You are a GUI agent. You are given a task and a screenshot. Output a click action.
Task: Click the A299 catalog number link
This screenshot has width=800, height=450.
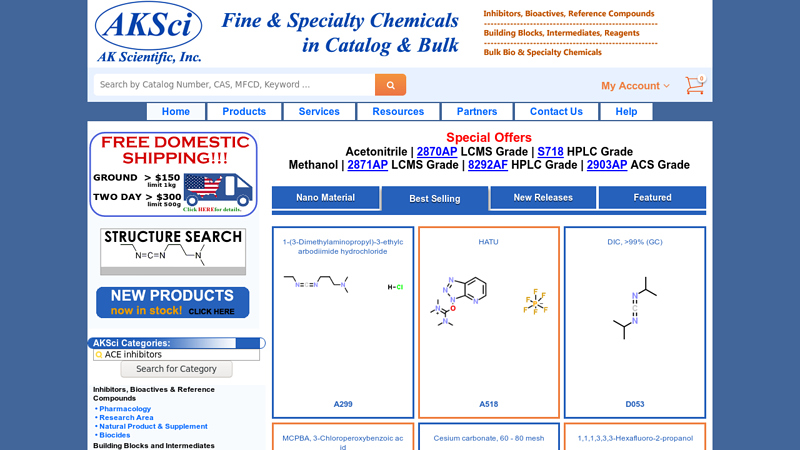coord(343,405)
